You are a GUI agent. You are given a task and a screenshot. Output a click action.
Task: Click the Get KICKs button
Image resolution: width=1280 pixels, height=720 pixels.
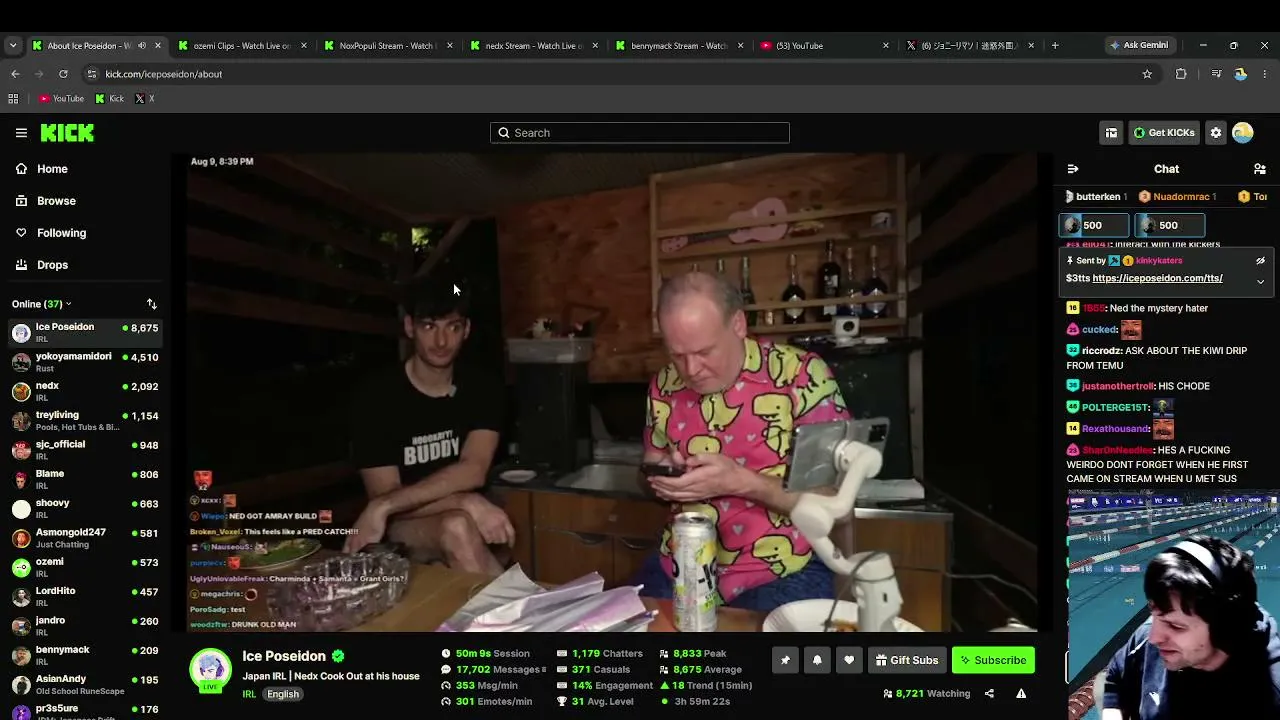(1164, 133)
